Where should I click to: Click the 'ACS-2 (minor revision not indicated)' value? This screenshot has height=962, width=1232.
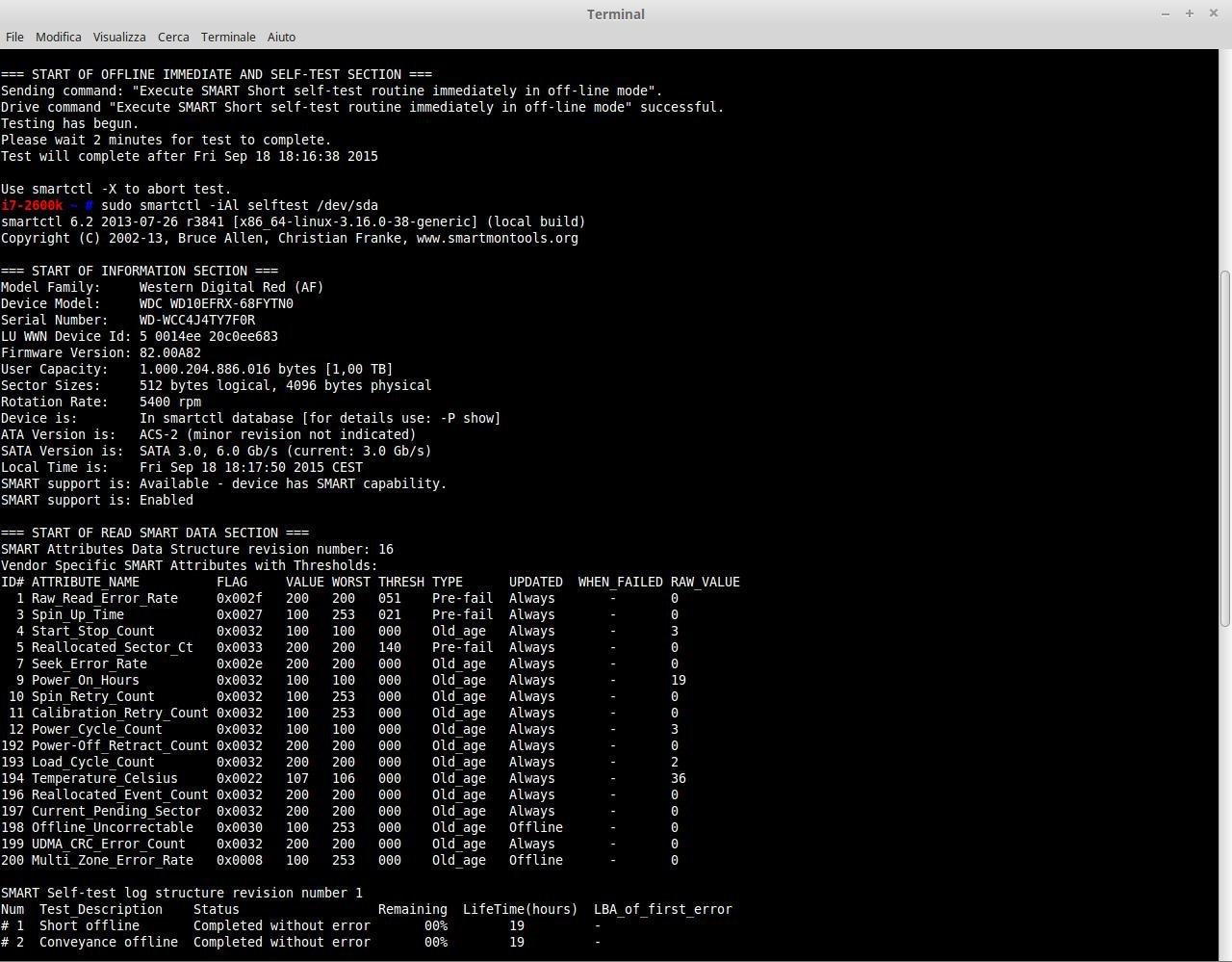(x=278, y=434)
